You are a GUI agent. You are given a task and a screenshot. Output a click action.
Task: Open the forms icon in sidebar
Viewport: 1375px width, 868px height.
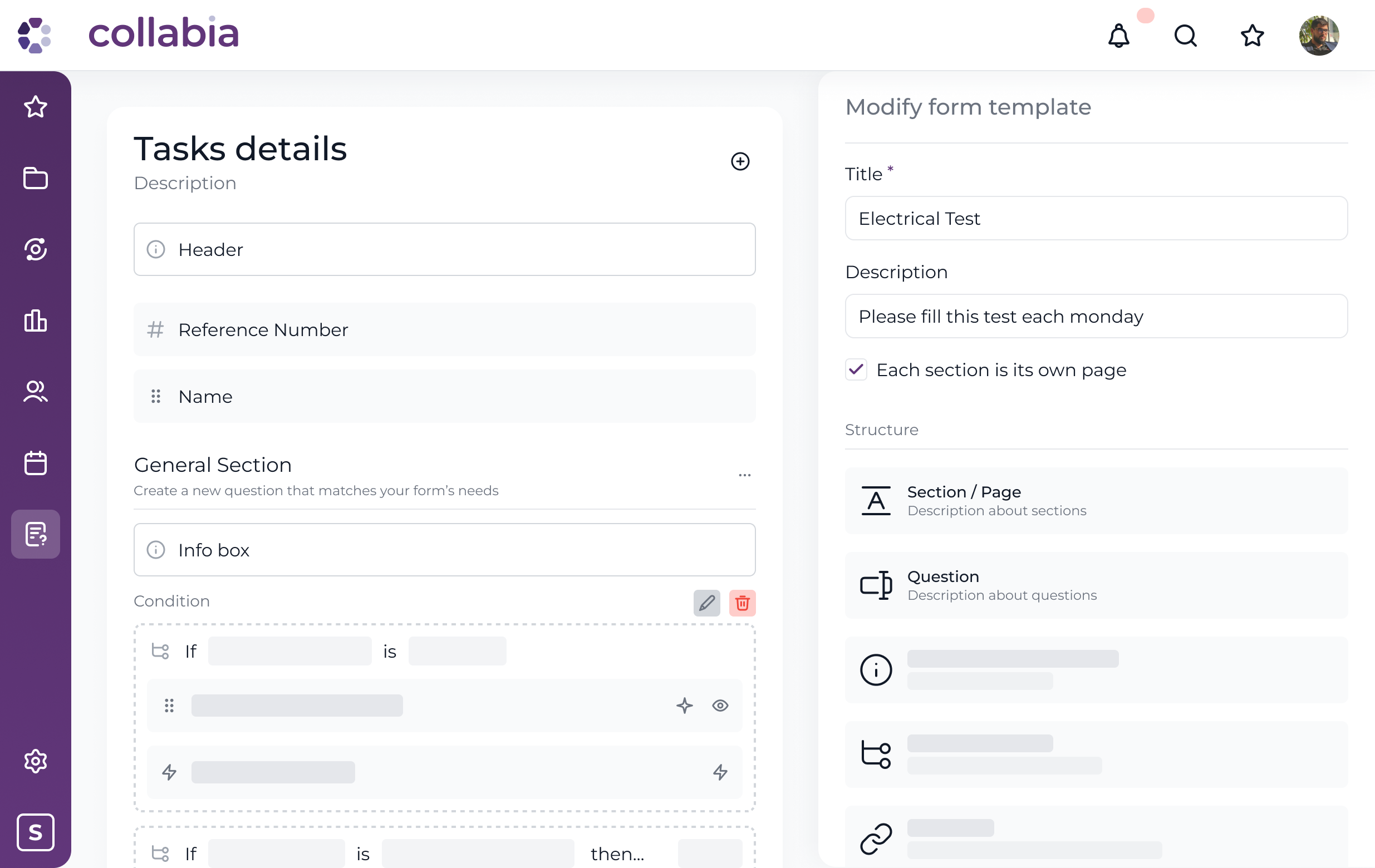[36, 534]
